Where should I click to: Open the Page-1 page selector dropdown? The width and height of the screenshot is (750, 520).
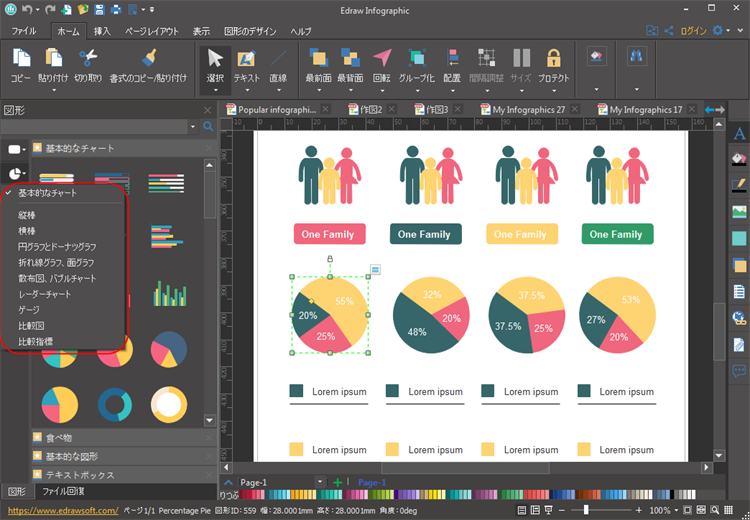click(320, 482)
